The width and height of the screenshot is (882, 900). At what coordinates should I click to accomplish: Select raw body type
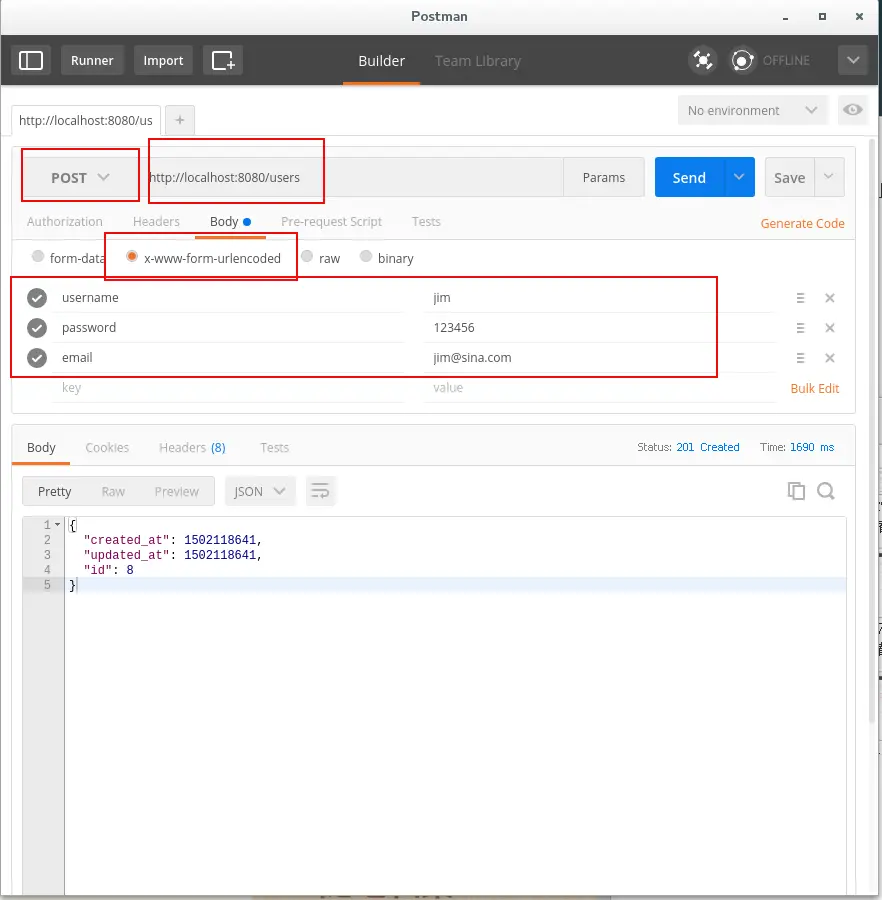[x=307, y=257]
